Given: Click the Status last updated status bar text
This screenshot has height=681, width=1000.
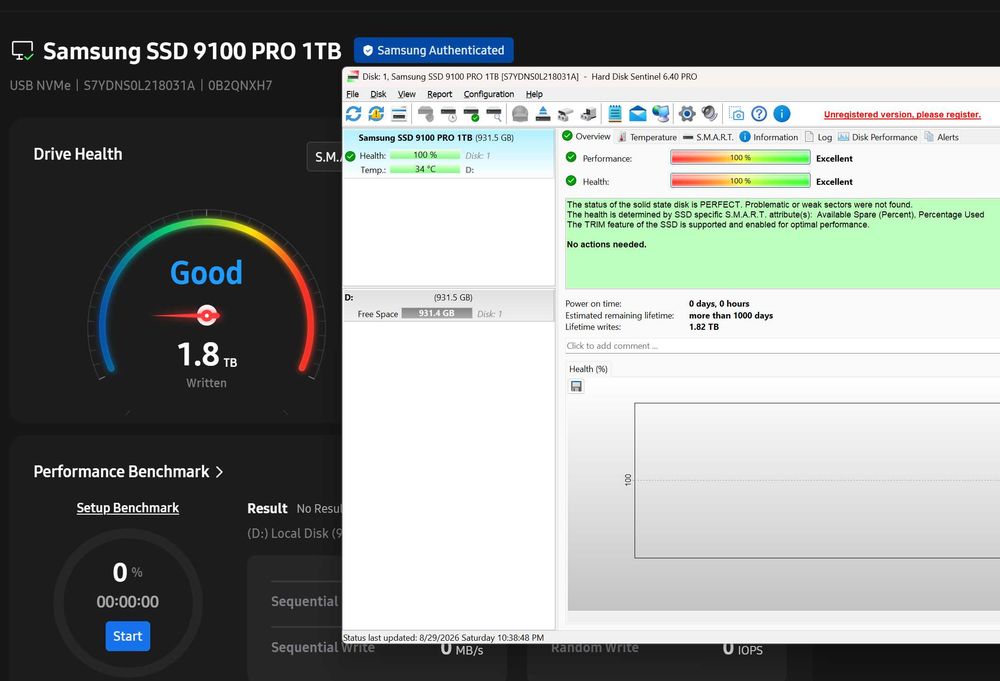Looking at the screenshot, I should pos(444,638).
